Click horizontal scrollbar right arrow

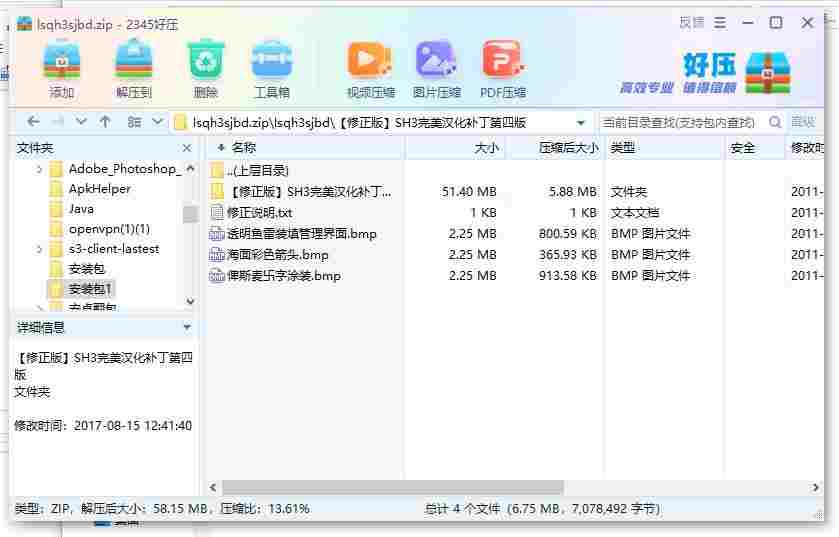(815, 487)
